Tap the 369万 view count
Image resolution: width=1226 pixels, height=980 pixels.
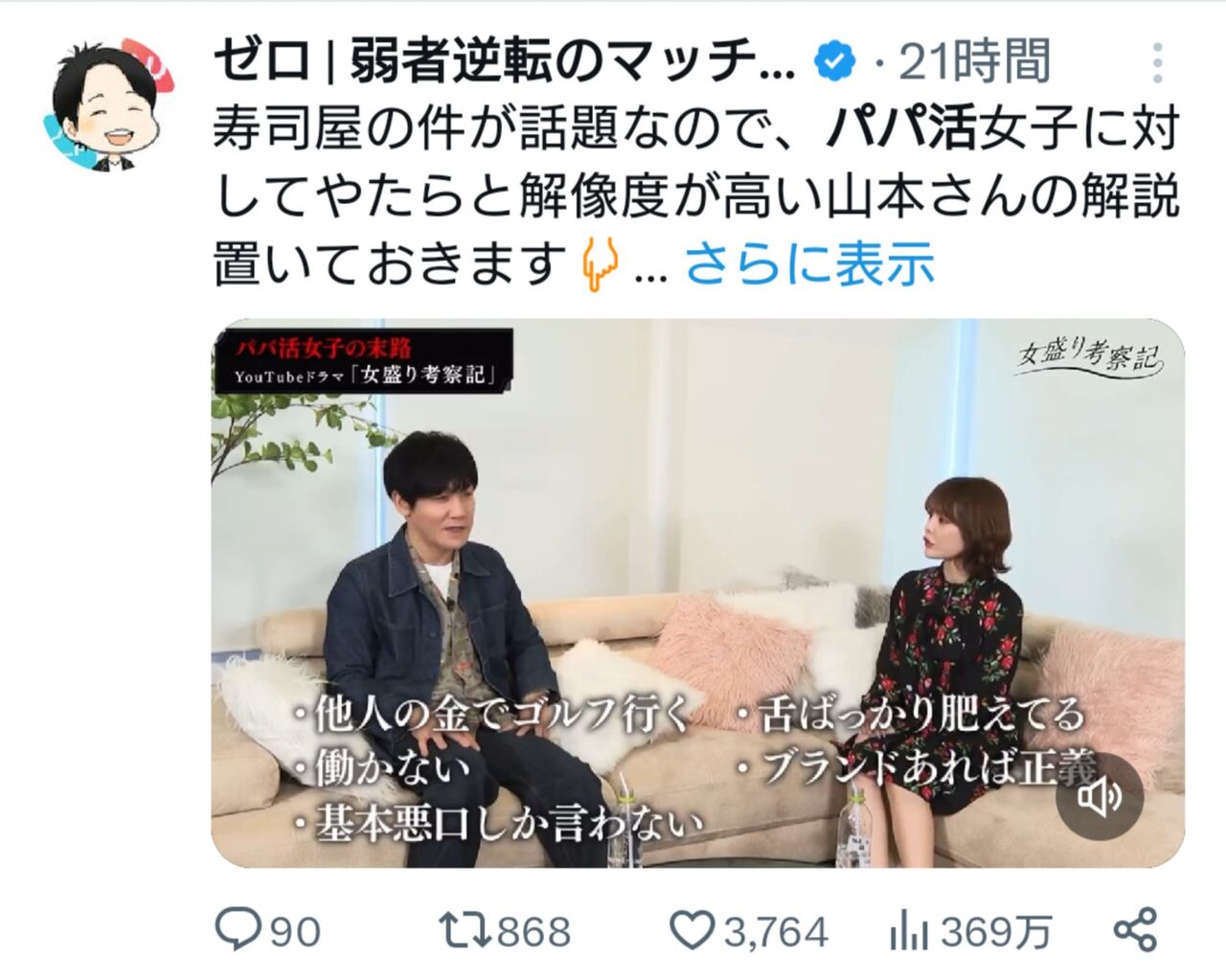tap(996, 931)
